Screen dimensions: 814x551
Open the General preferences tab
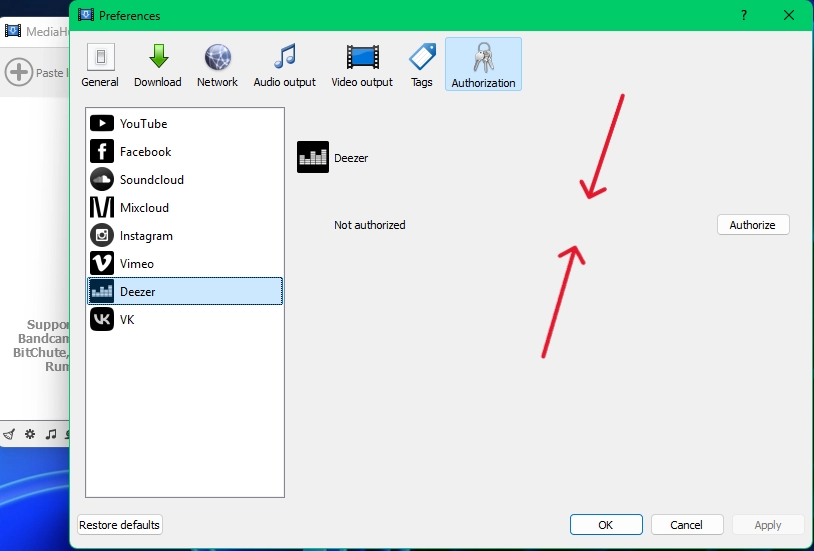point(99,65)
